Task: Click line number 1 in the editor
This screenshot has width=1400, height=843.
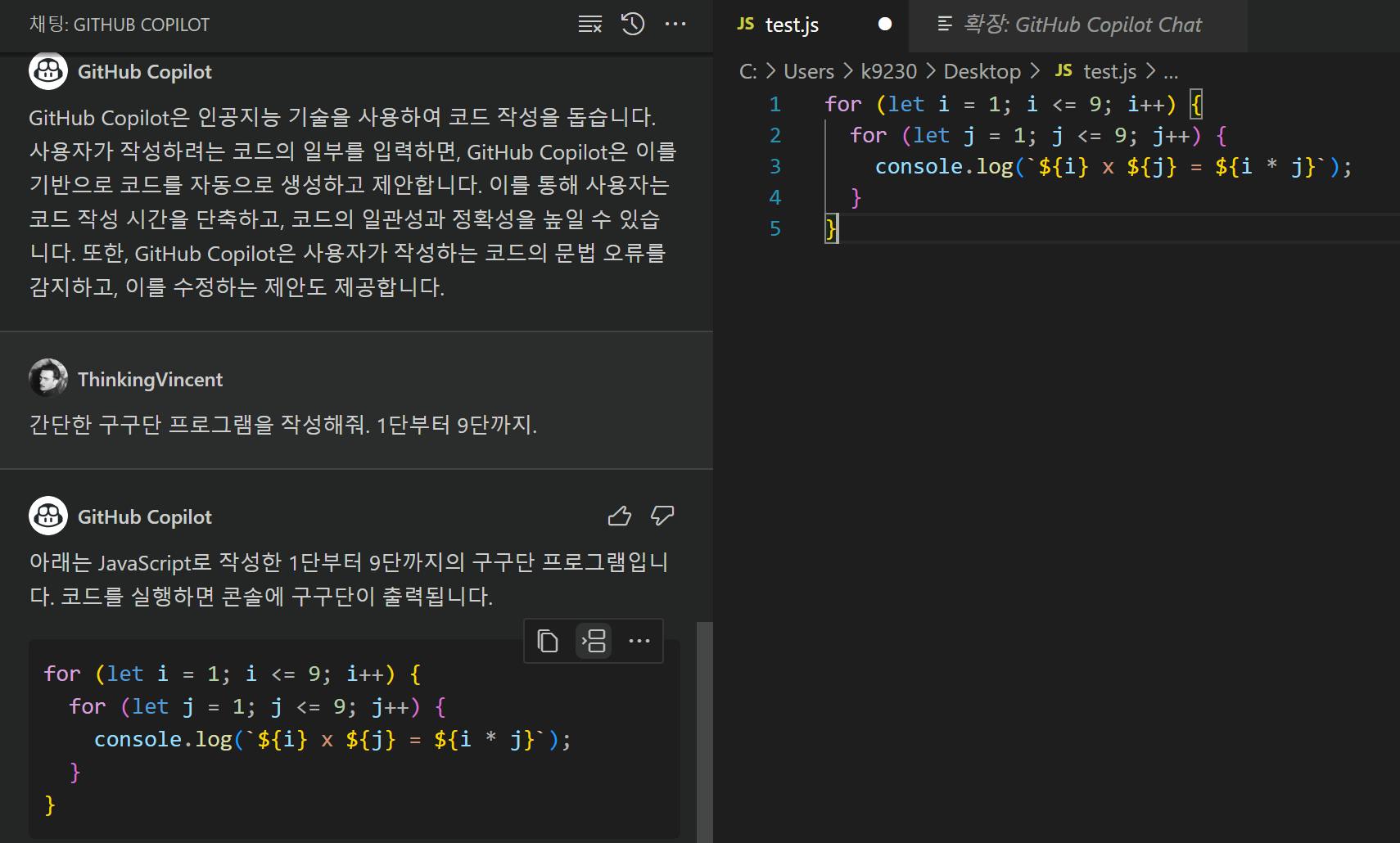Action: [x=775, y=105]
